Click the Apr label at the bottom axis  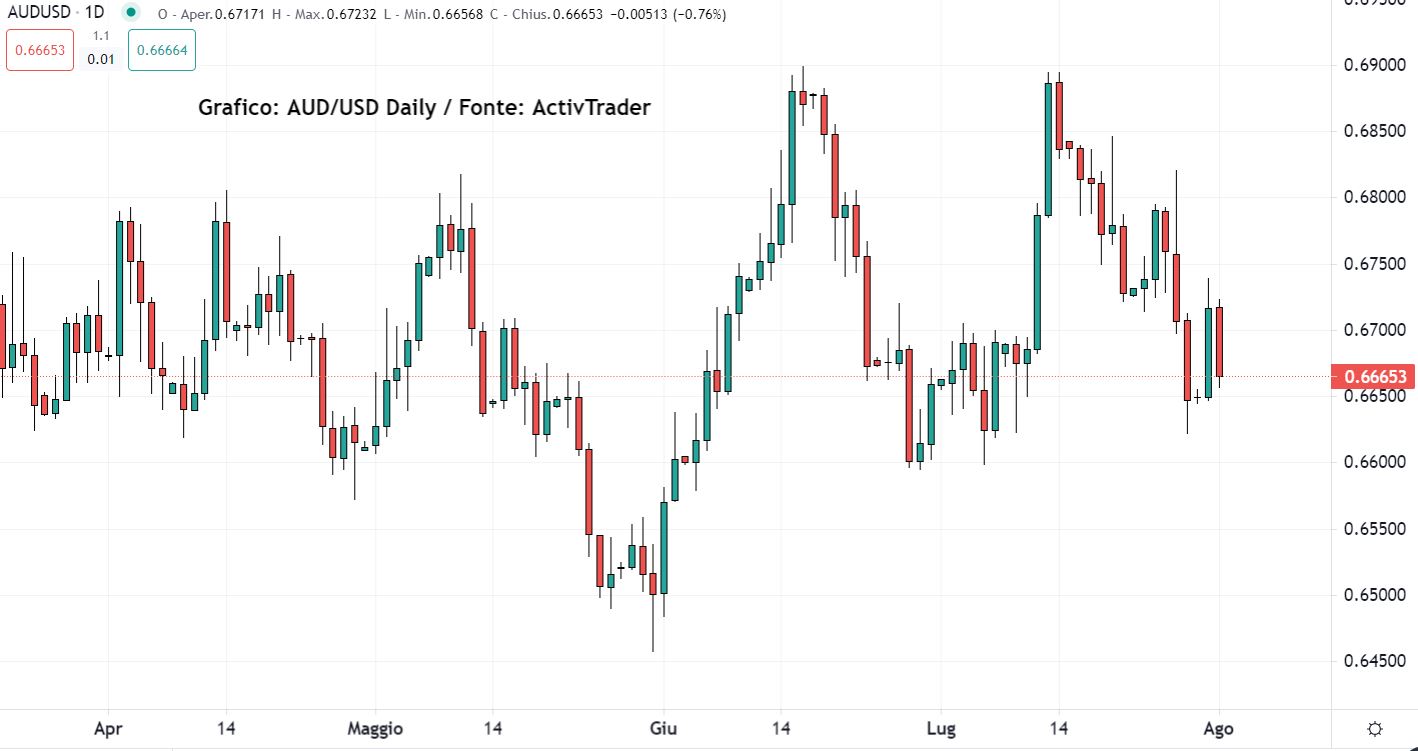[108, 729]
